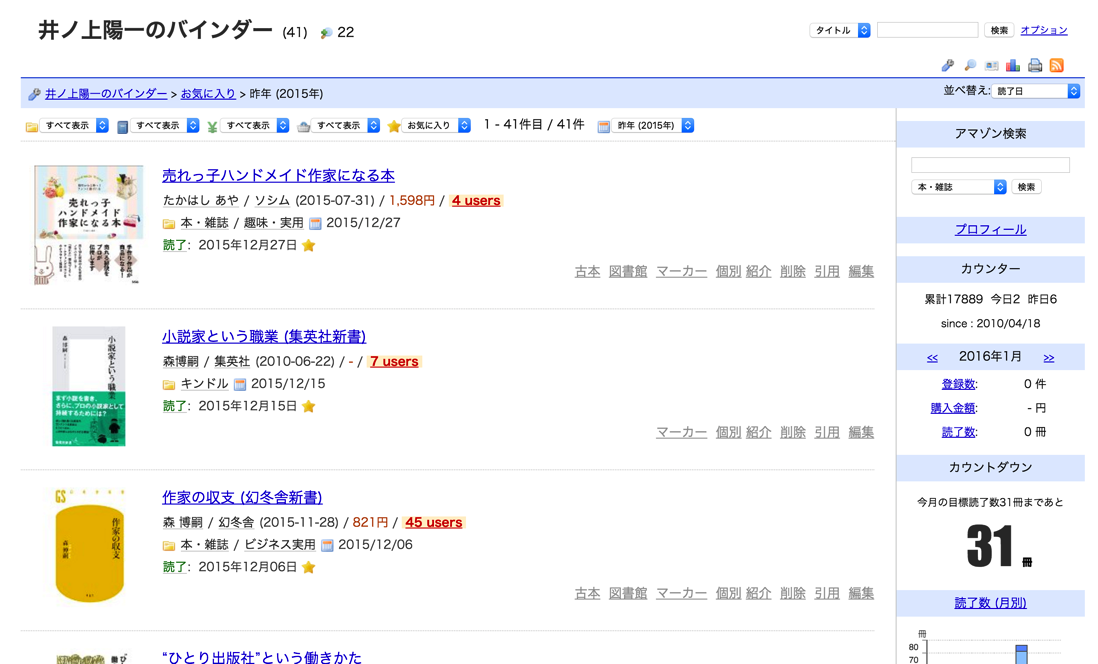
Task: Click 読了 link on 小説家という職業 row
Action: [x=175, y=406]
